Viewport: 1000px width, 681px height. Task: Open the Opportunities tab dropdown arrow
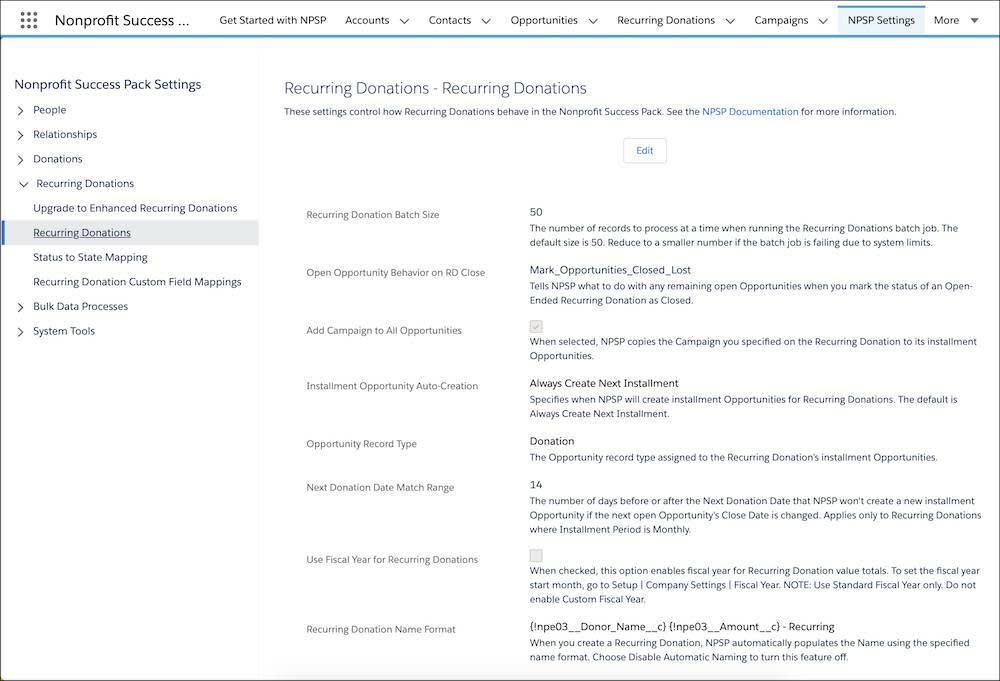pos(593,21)
